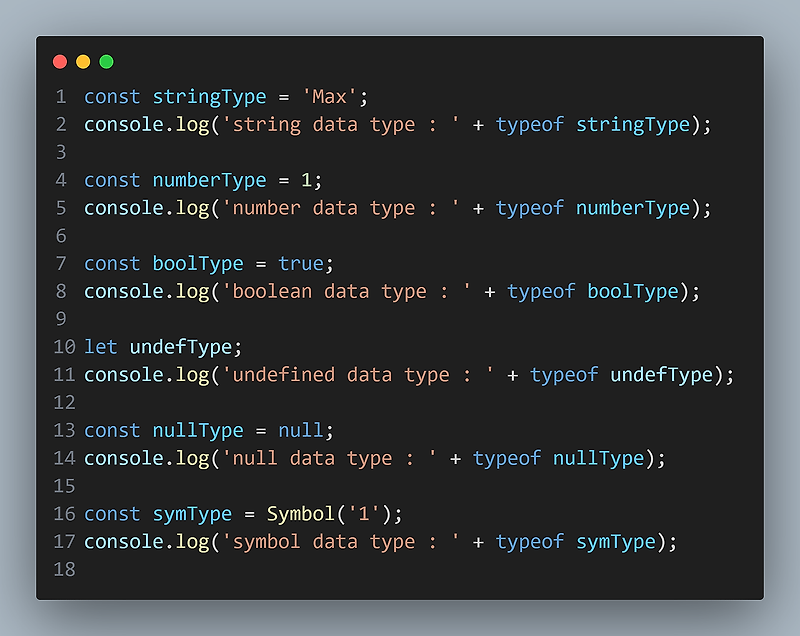800x636 pixels.
Task: Click the 'Max' string literal
Action: coord(329,96)
